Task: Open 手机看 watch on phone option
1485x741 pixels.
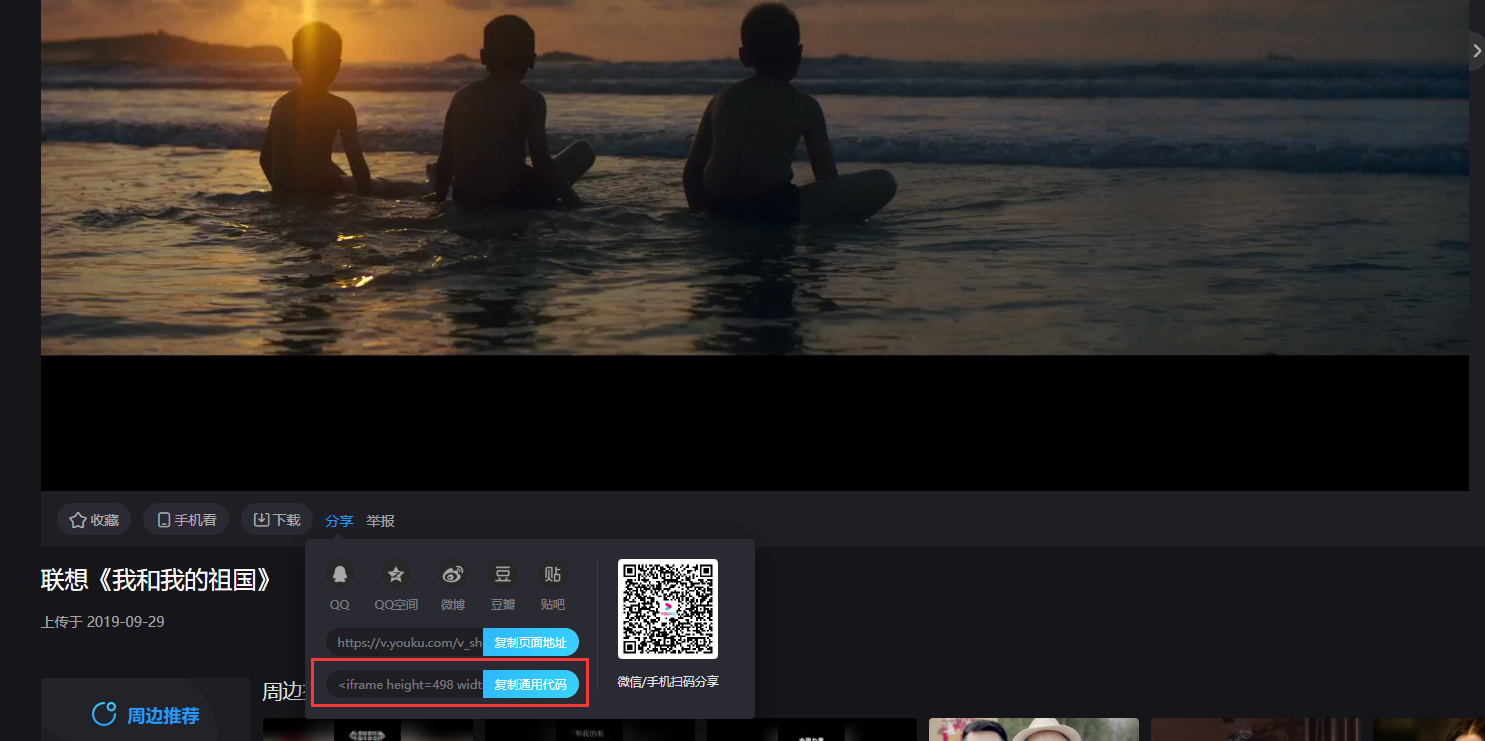Action: pos(186,520)
